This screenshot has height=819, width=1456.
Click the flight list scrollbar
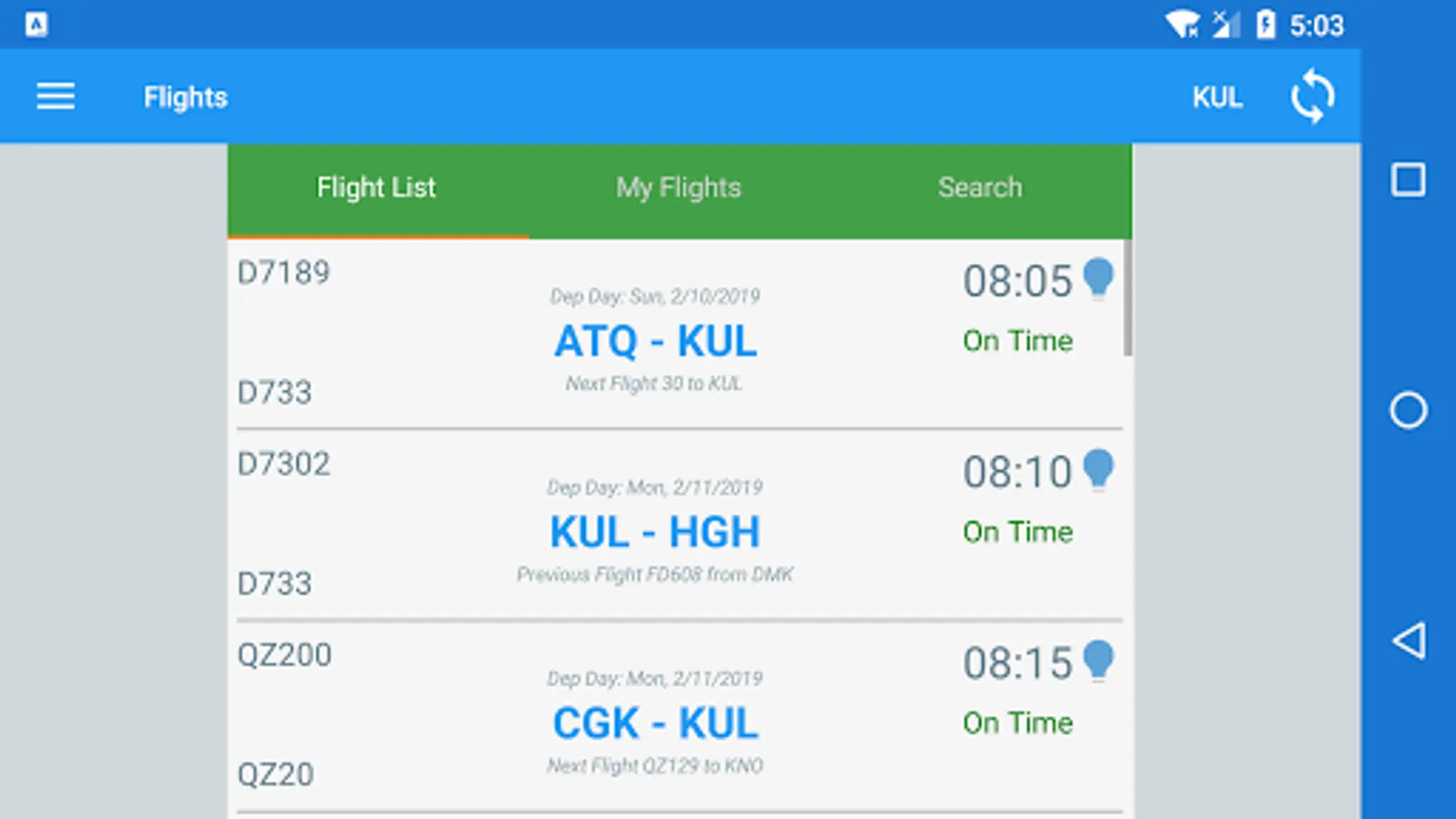coord(1127,298)
